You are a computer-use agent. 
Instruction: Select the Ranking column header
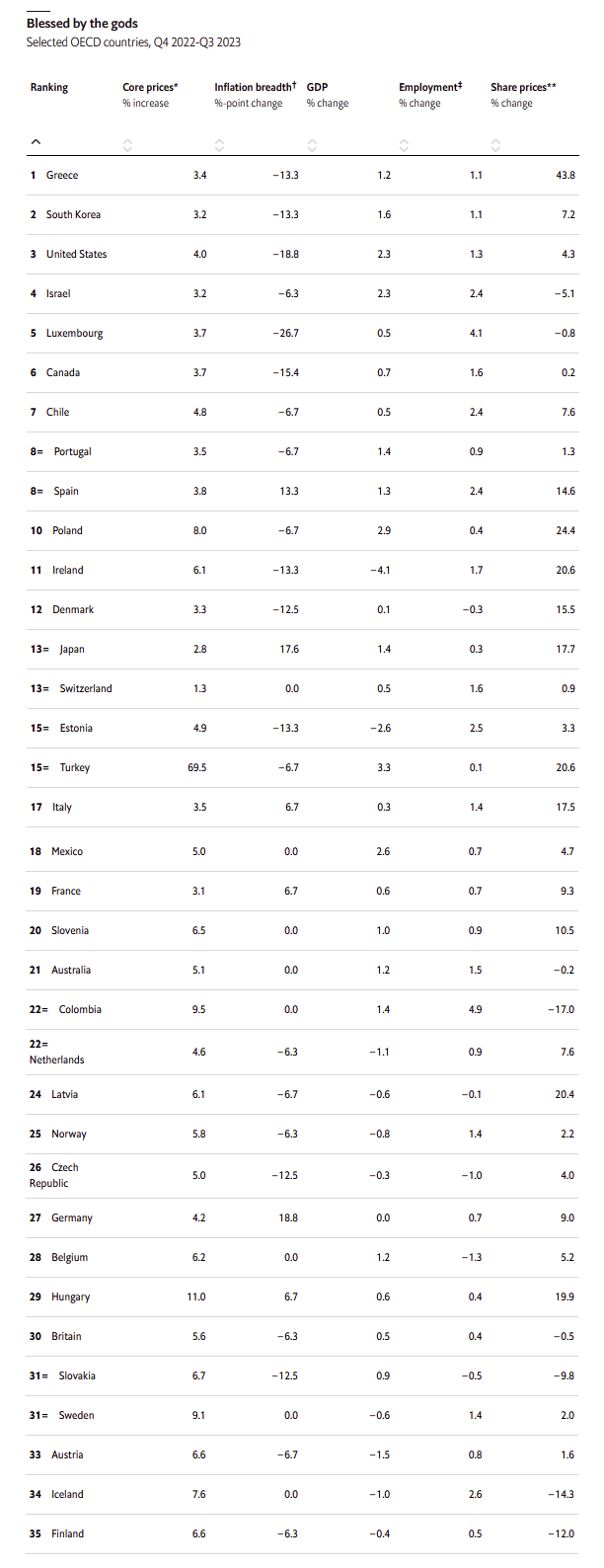pos(49,87)
